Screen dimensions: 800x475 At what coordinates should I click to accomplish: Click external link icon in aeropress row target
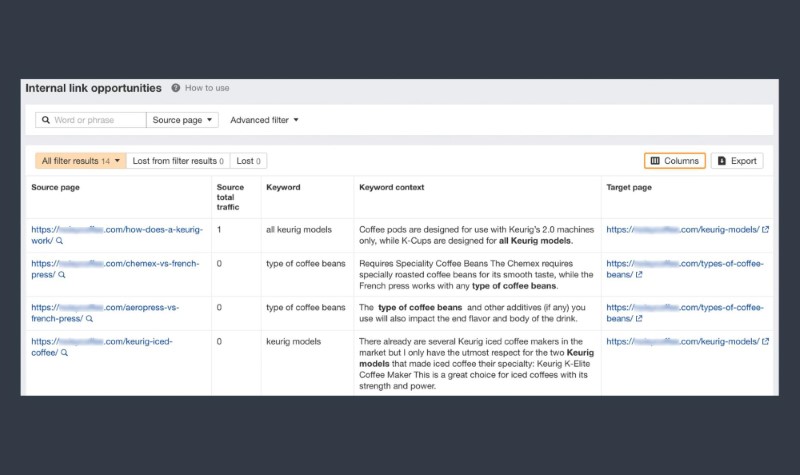639,318
